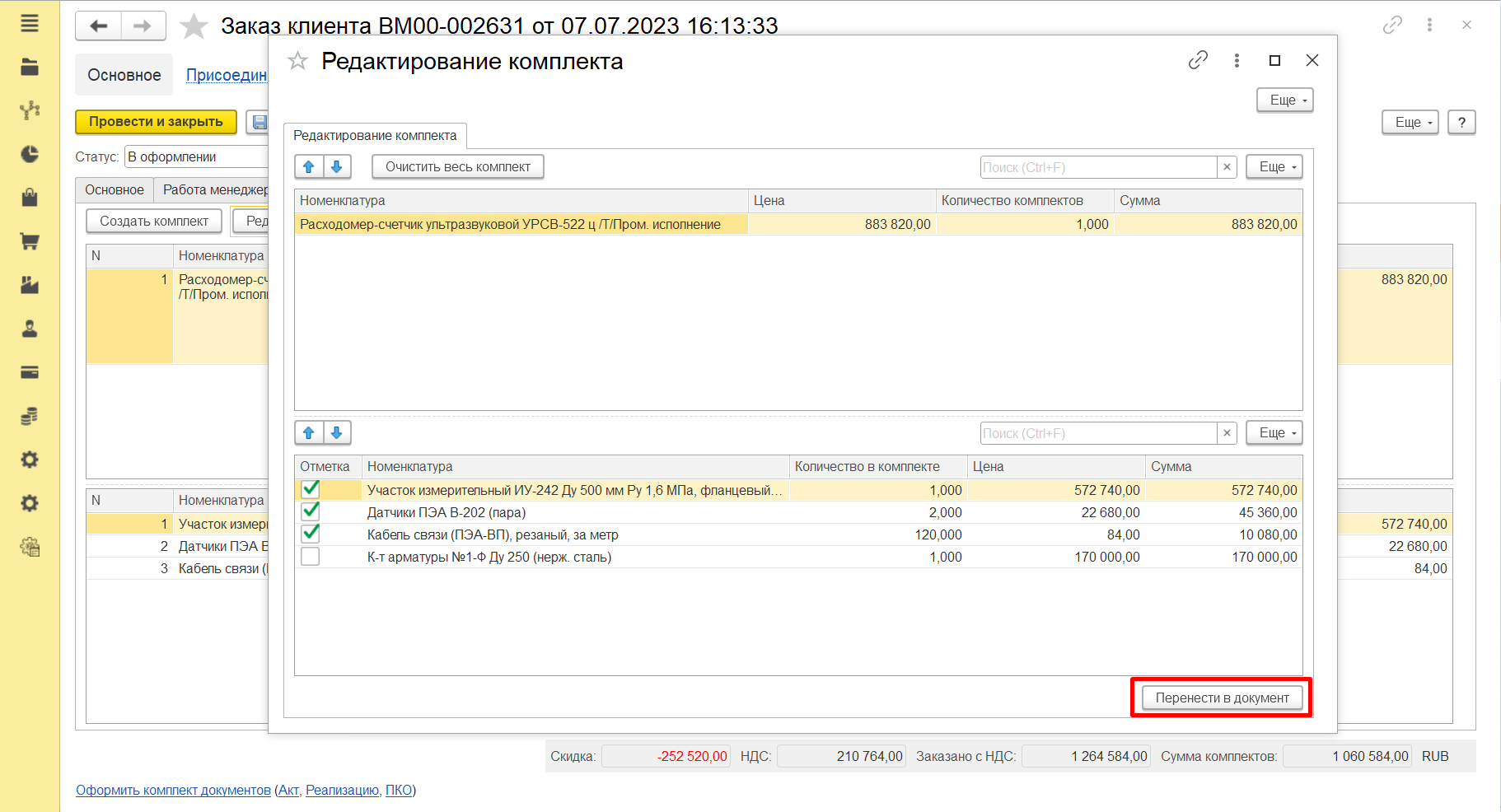Screen dimensions: 1501x812
Task: Click the Очистить весь комплект button
Action: pos(458,167)
